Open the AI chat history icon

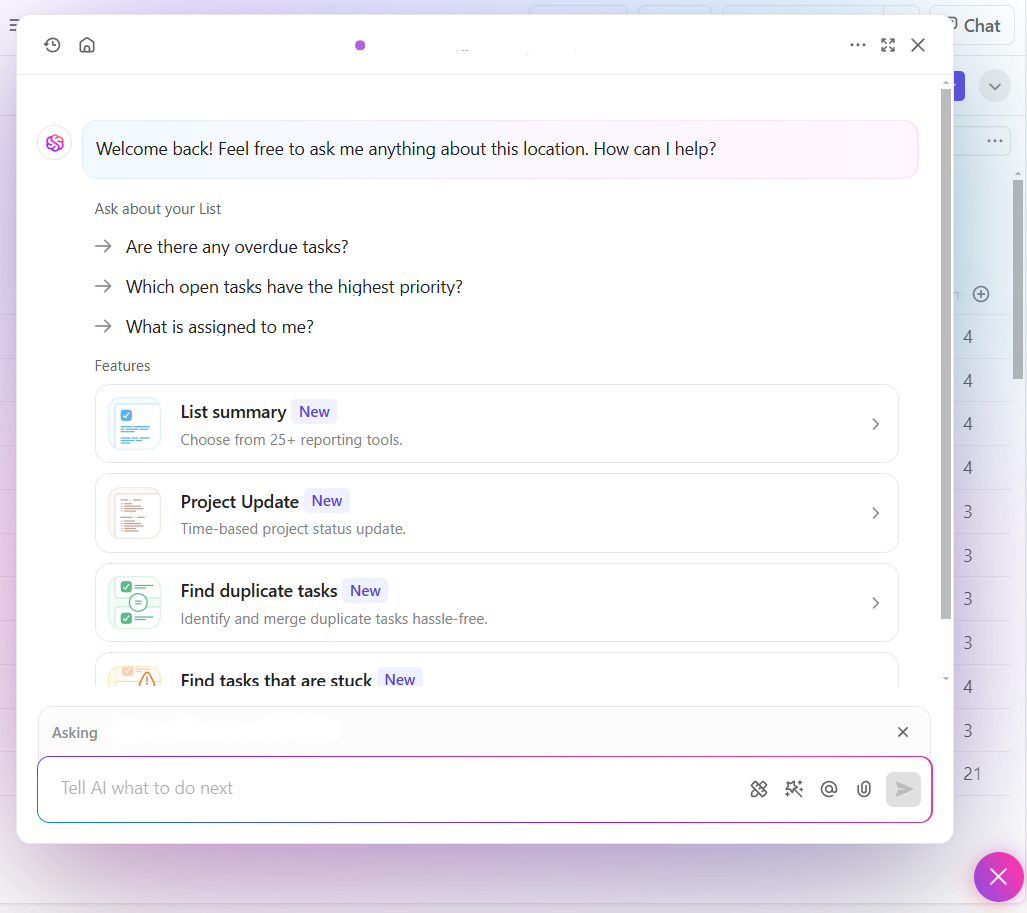point(52,45)
